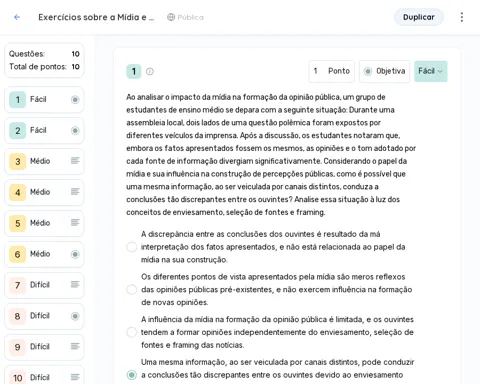Select answer starting 'A influência da mídia'
The width and height of the screenshot is (480, 384).
tap(132, 332)
